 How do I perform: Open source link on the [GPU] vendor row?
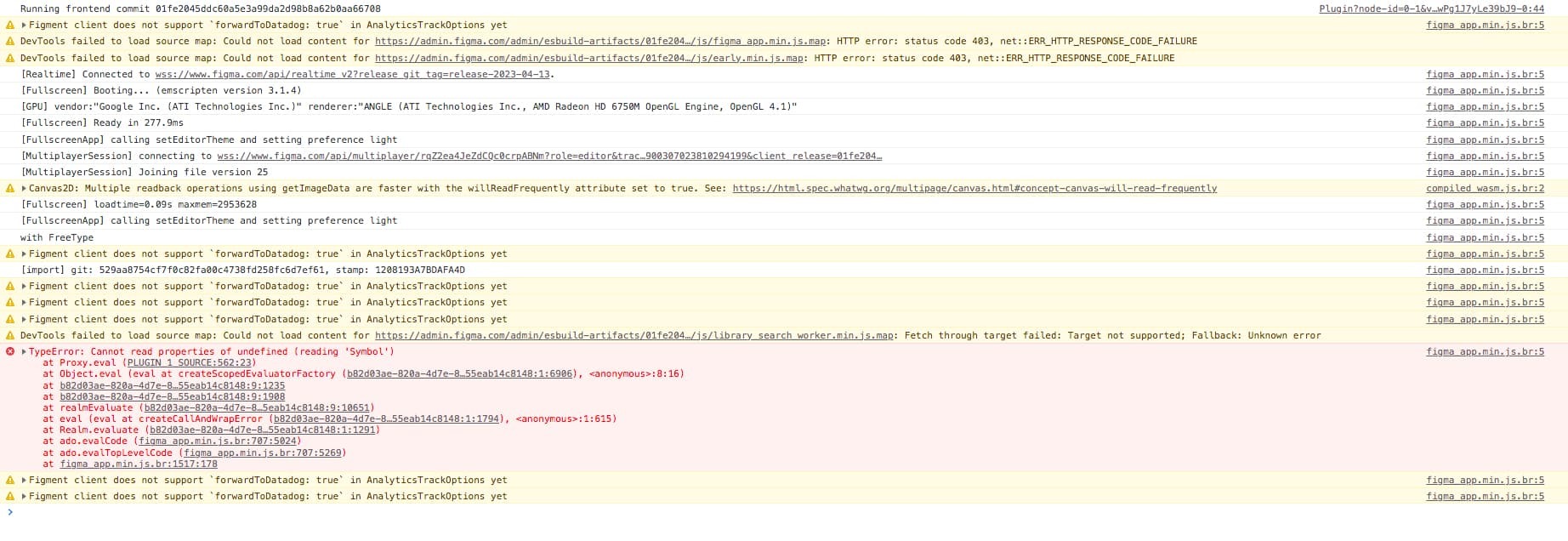pos(1485,106)
